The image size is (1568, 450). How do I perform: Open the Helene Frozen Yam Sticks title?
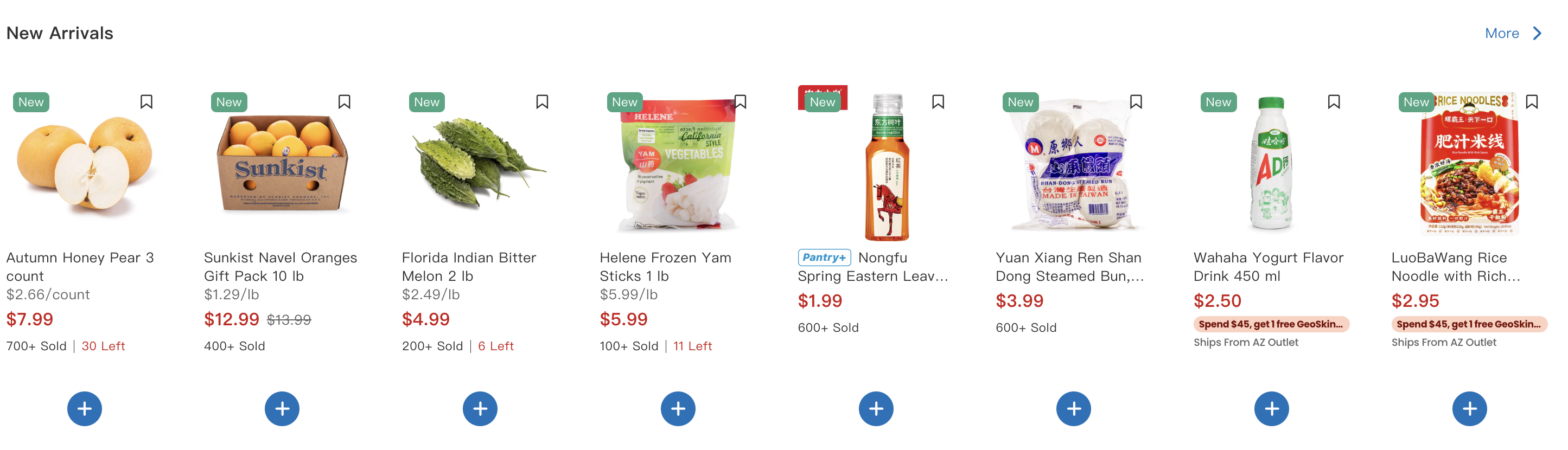[665, 267]
